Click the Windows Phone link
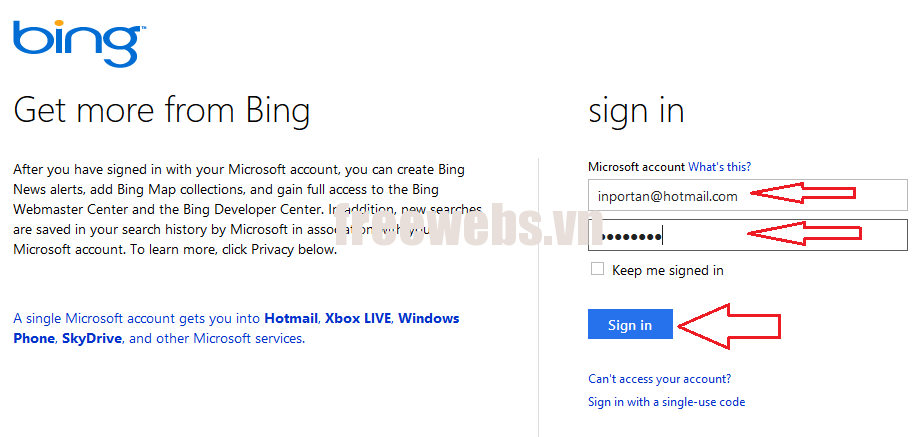This screenshot has width=924, height=437. (428, 318)
